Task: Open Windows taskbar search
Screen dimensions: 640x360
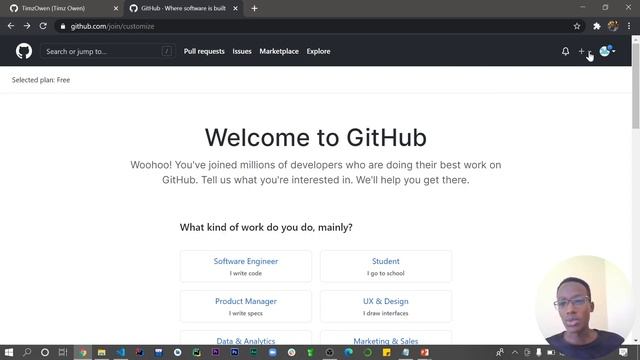Action: click(x=27, y=352)
